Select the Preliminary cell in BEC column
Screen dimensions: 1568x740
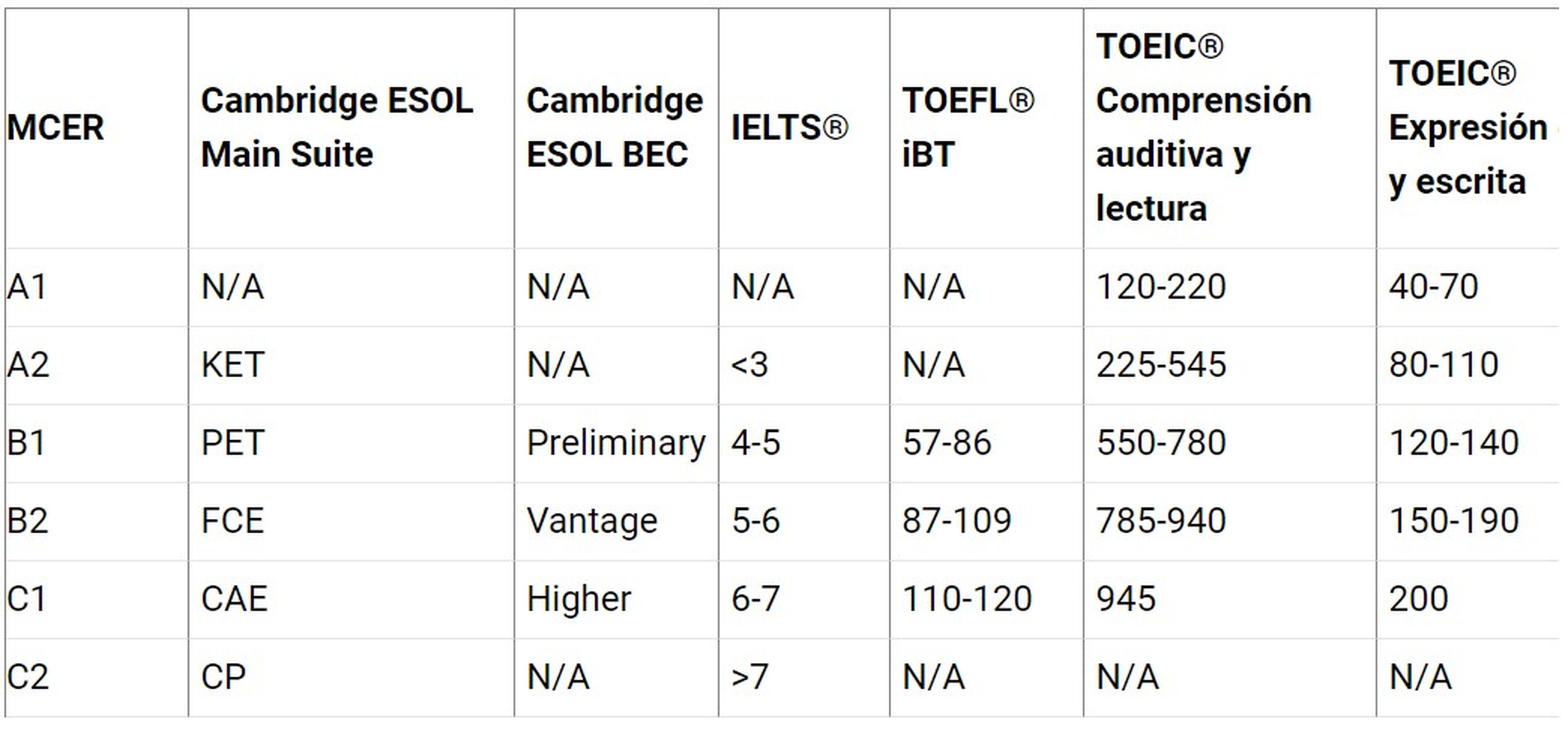615,443
